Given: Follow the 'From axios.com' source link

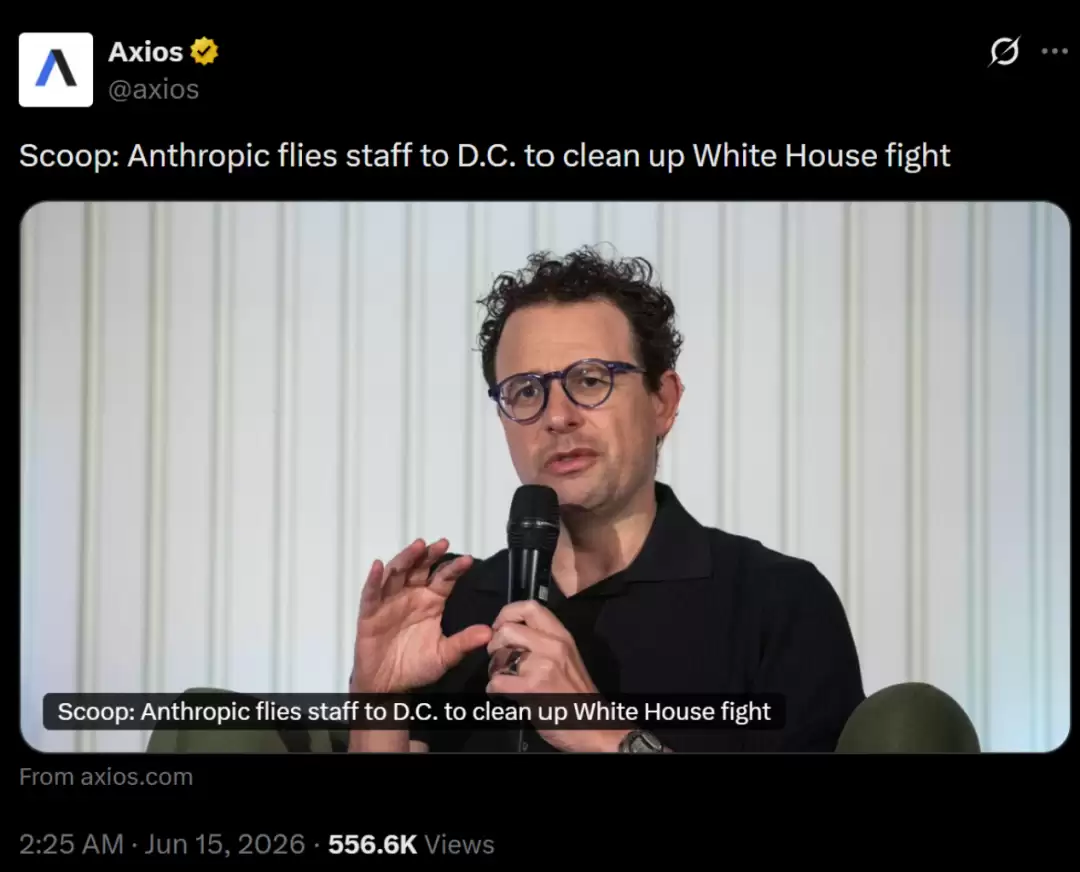Looking at the screenshot, I should point(106,777).
